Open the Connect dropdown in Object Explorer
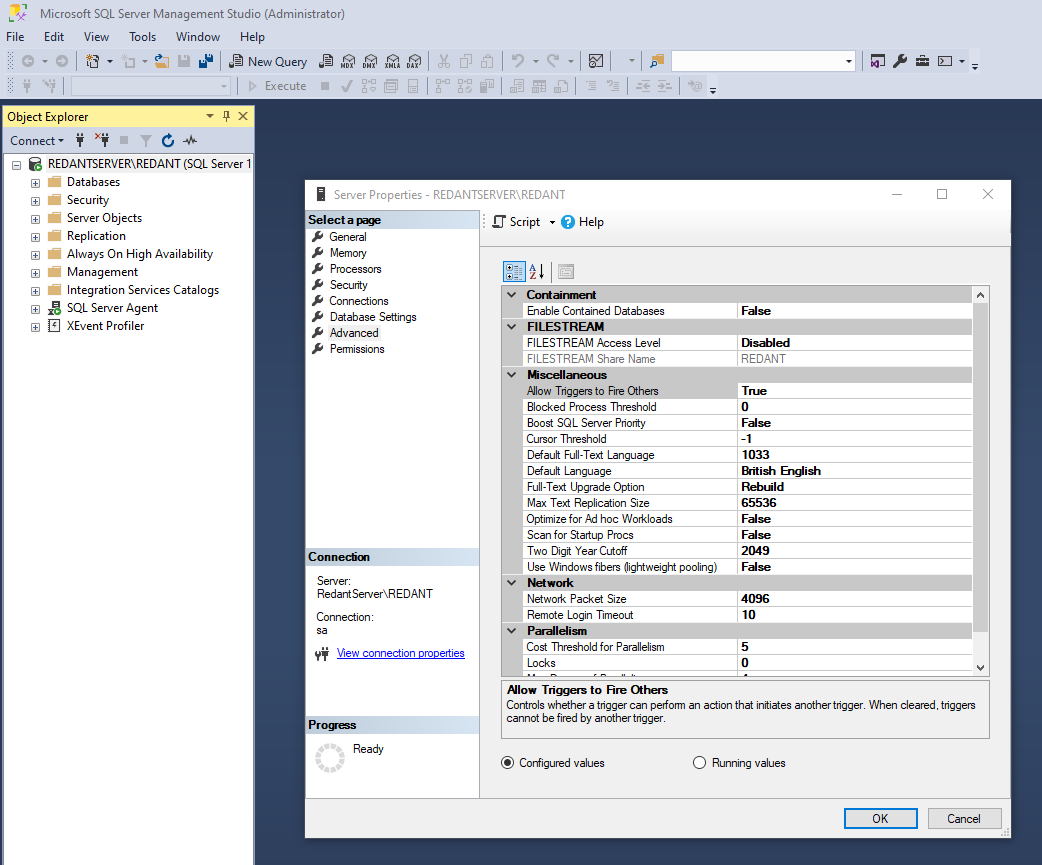Screen dimensions: 1042x865 click(37, 141)
